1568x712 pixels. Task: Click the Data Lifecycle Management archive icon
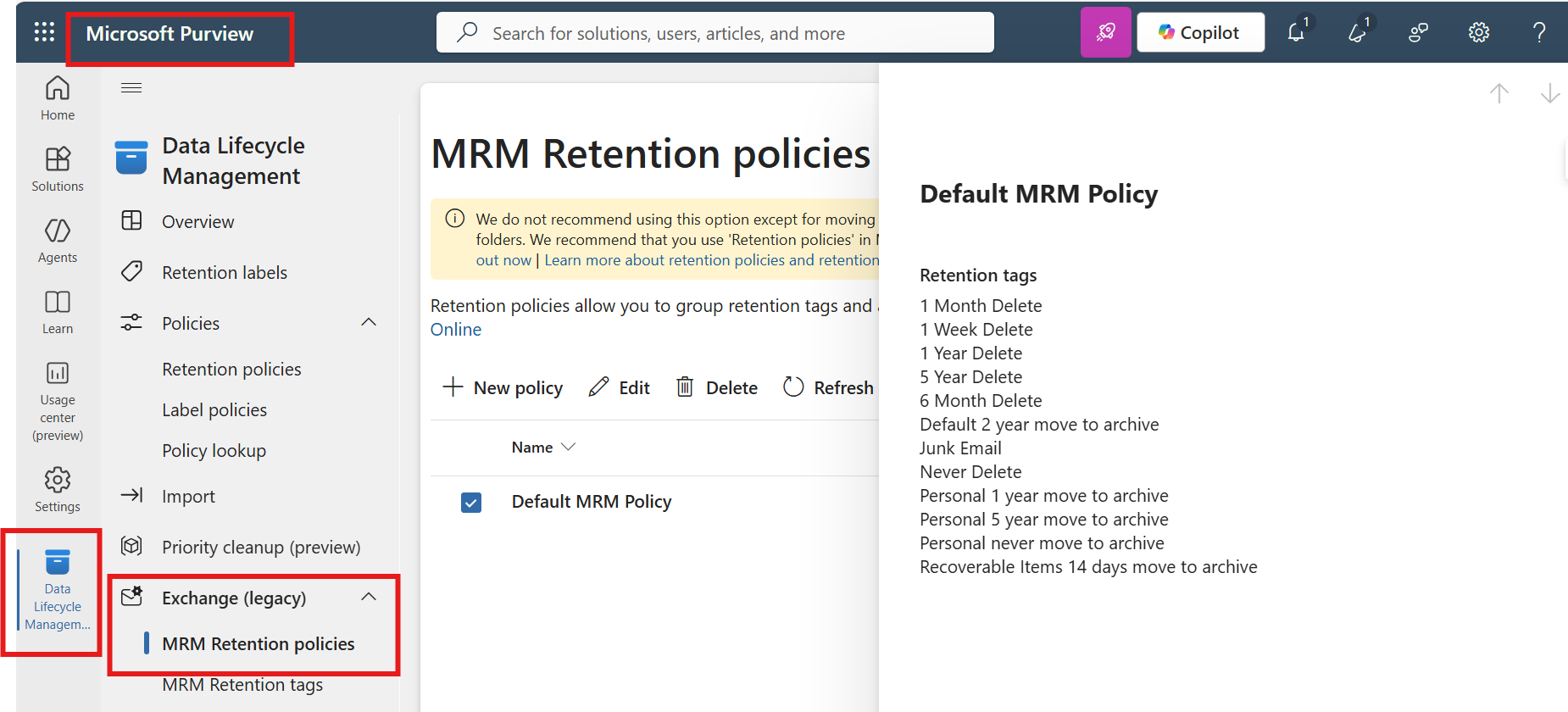click(x=131, y=158)
